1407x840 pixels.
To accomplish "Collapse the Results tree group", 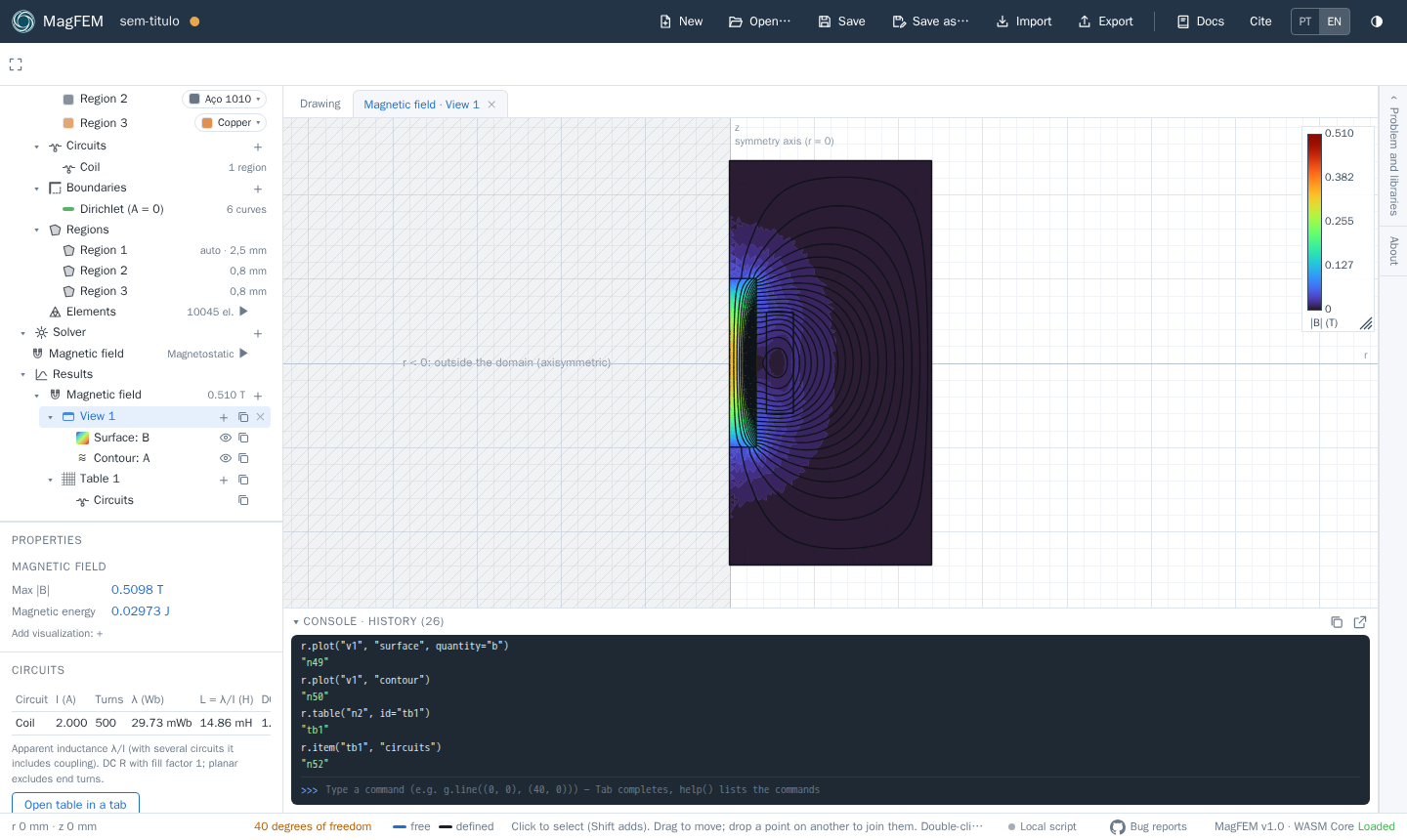I will point(23,375).
